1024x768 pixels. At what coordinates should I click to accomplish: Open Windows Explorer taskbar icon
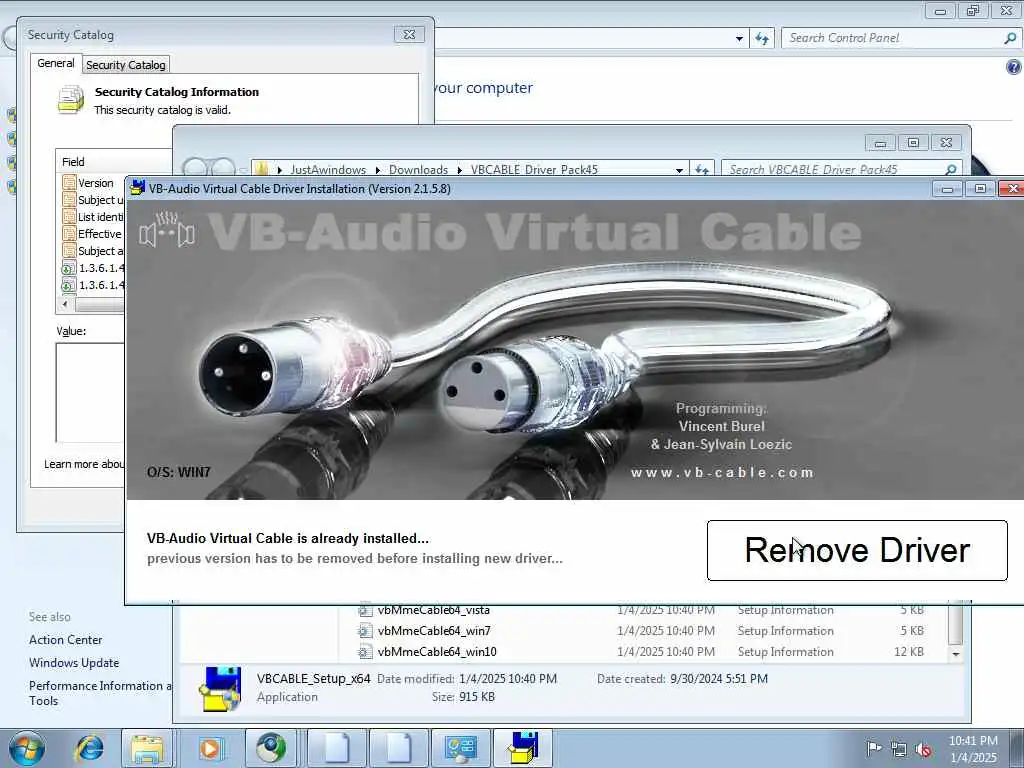[x=148, y=748]
